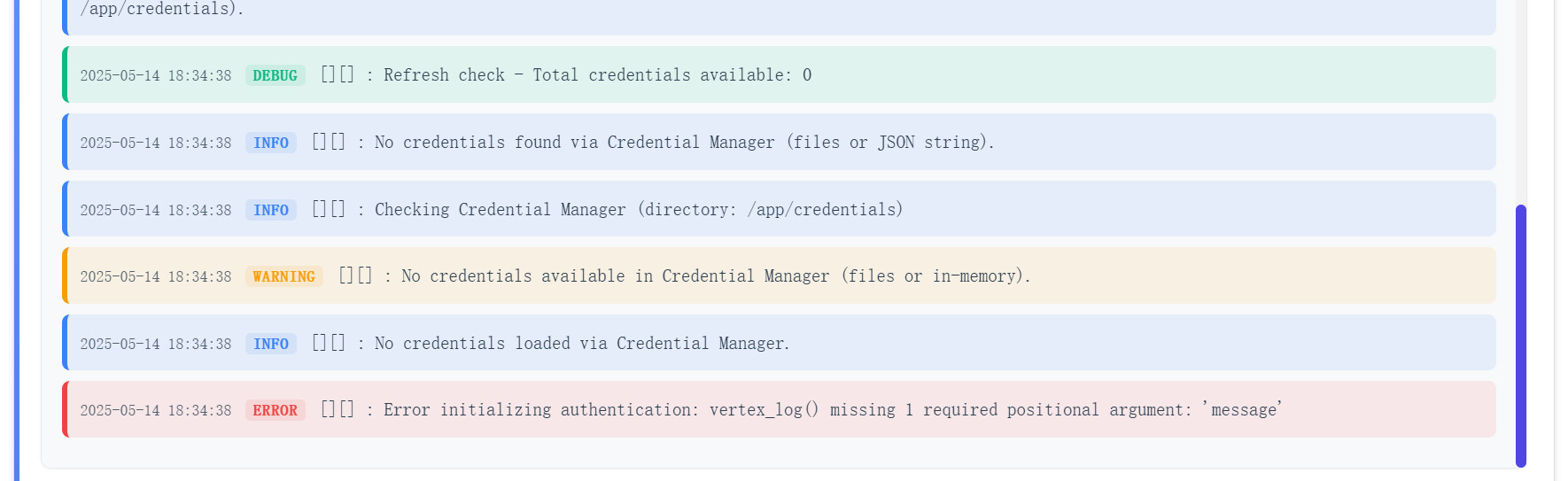Click the "No credentials loaded via Credential Manager" message
This screenshot has width=1568, height=481.
[582, 344]
